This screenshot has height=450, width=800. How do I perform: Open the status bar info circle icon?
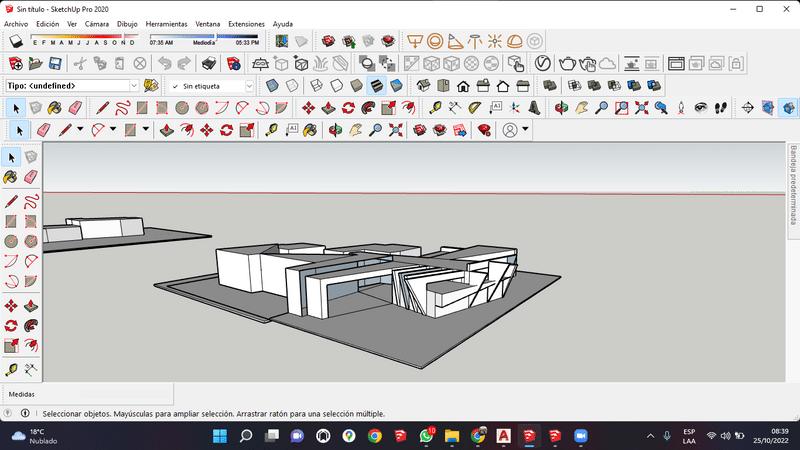(25, 413)
